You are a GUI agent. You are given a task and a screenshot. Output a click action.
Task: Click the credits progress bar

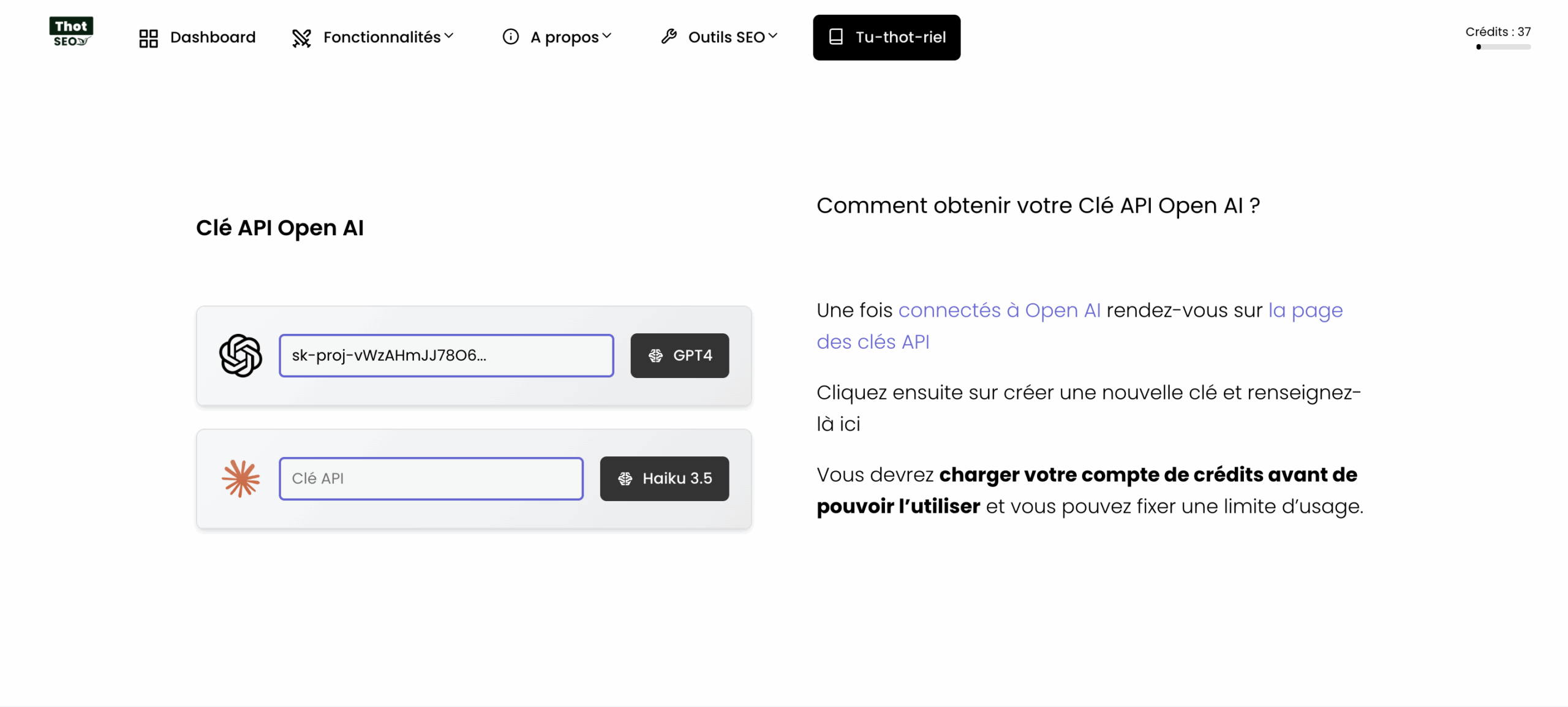(1503, 47)
